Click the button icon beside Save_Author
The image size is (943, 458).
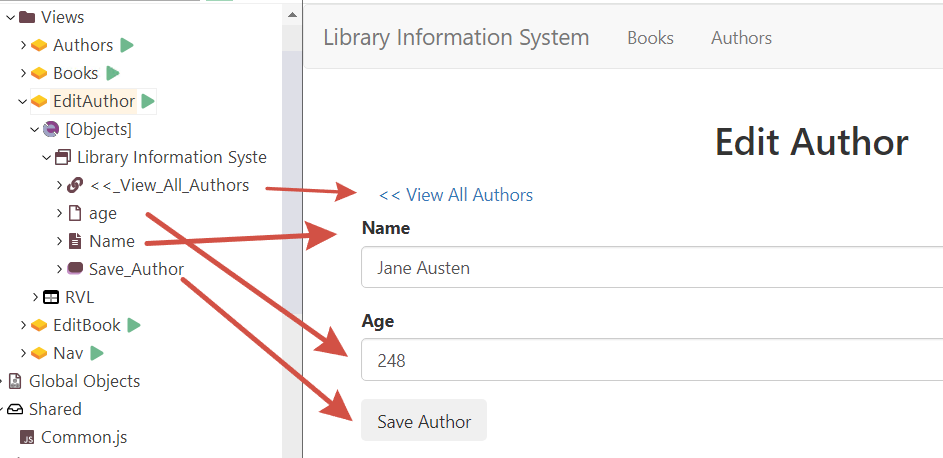(x=75, y=269)
